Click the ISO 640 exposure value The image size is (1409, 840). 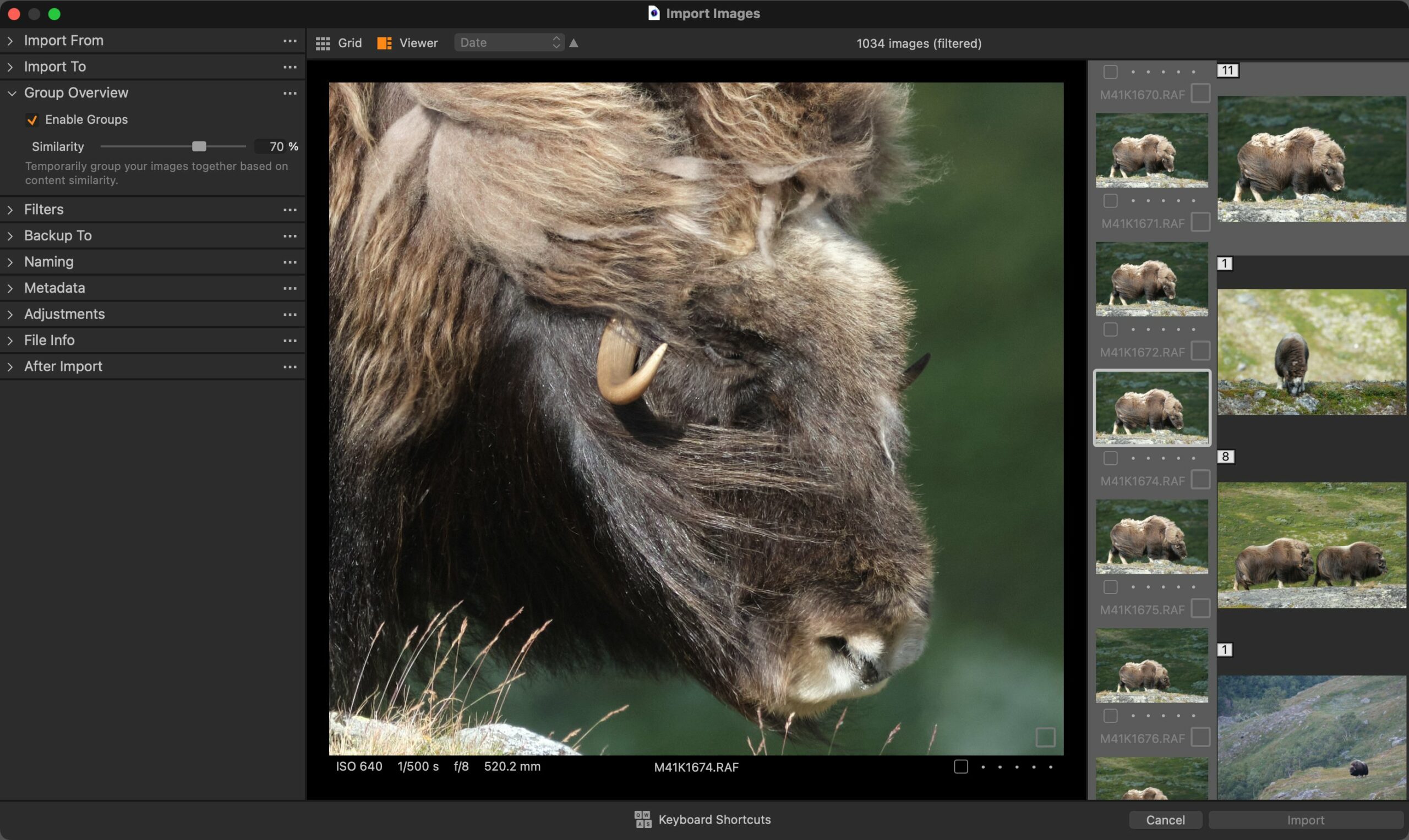(x=359, y=766)
